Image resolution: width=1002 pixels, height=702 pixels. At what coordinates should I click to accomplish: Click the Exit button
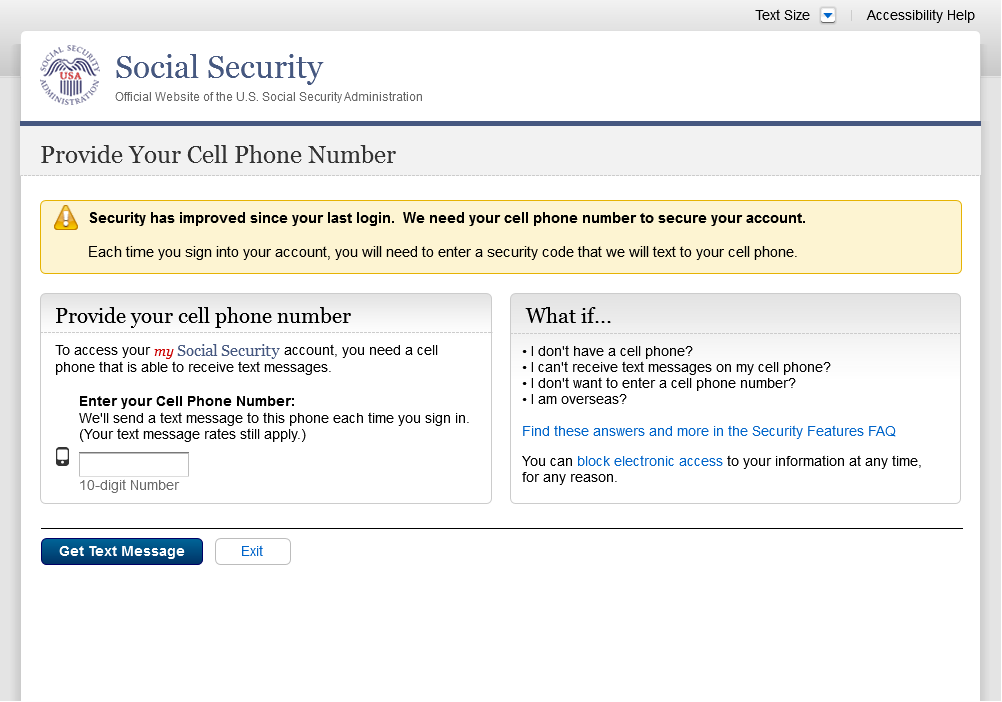click(252, 551)
